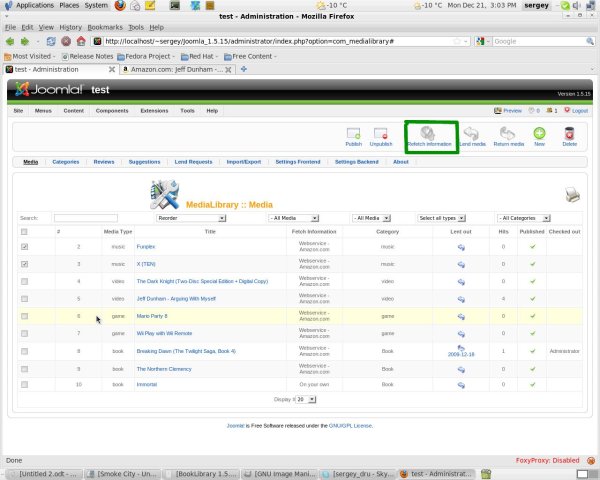Switch to the Lend Requests submenu tab
The width and height of the screenshot is (600, 480).
[193, 162]
